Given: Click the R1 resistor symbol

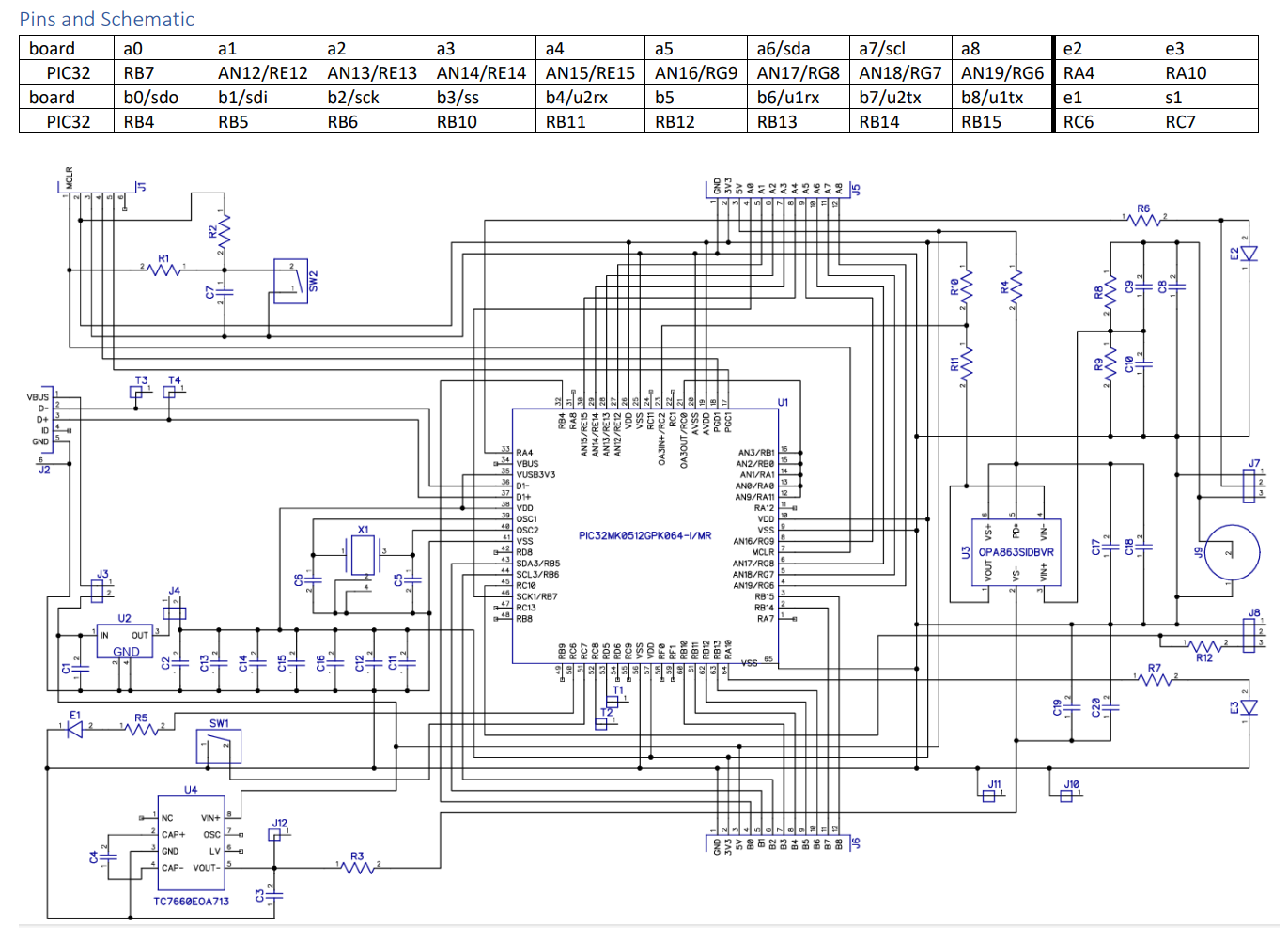Looking at the screenshot, I should pyautogui.click(x=164, y=270).
